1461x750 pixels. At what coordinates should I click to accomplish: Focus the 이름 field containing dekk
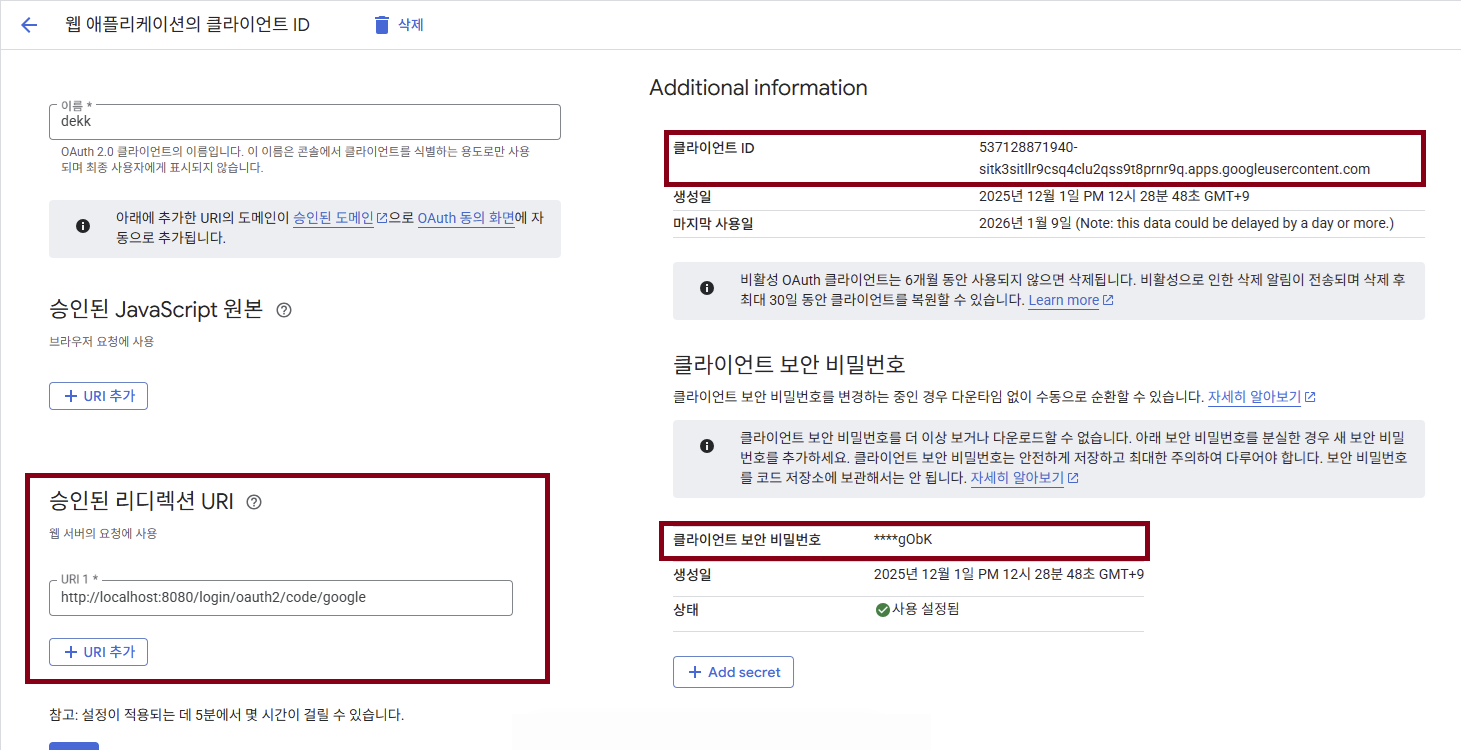pos(304,122)
